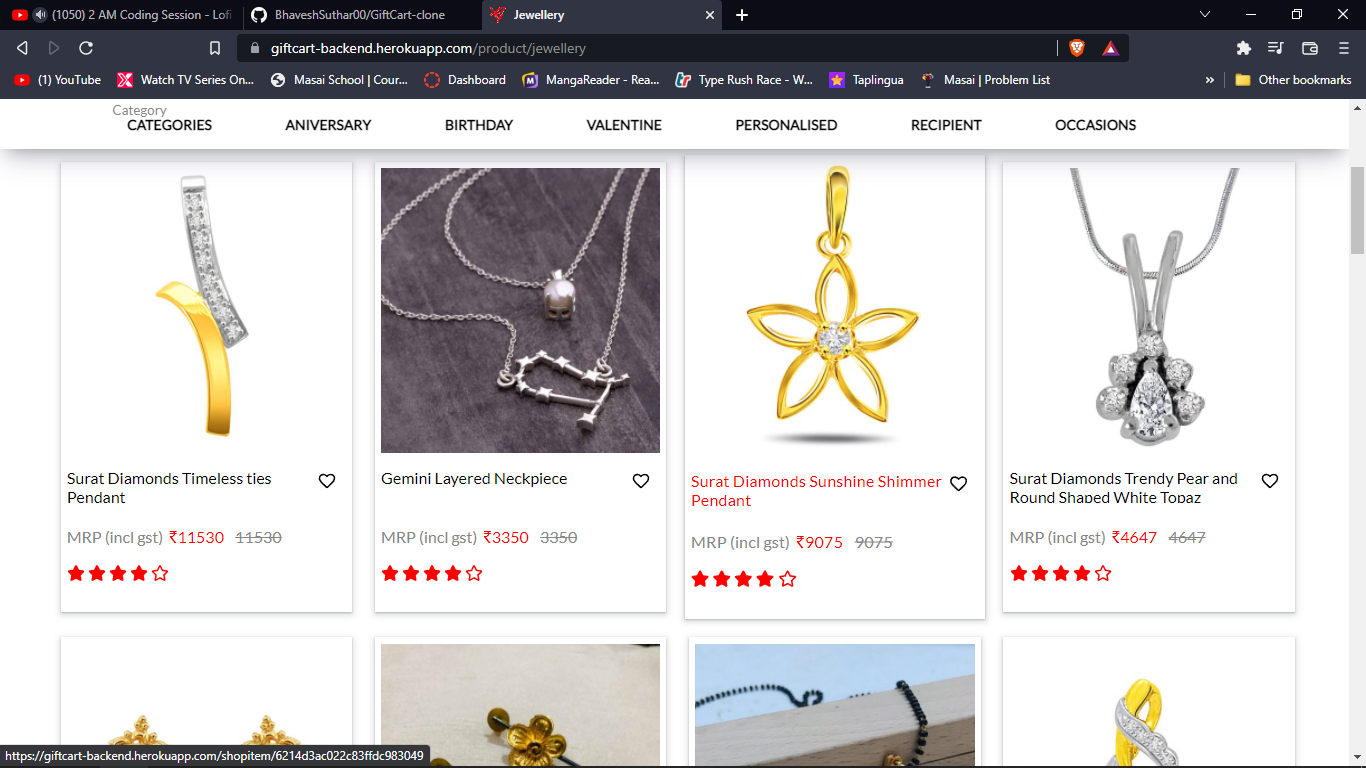
Task: Open the browser main menu
Action: pyautogui.click(x=1344, y=48)
